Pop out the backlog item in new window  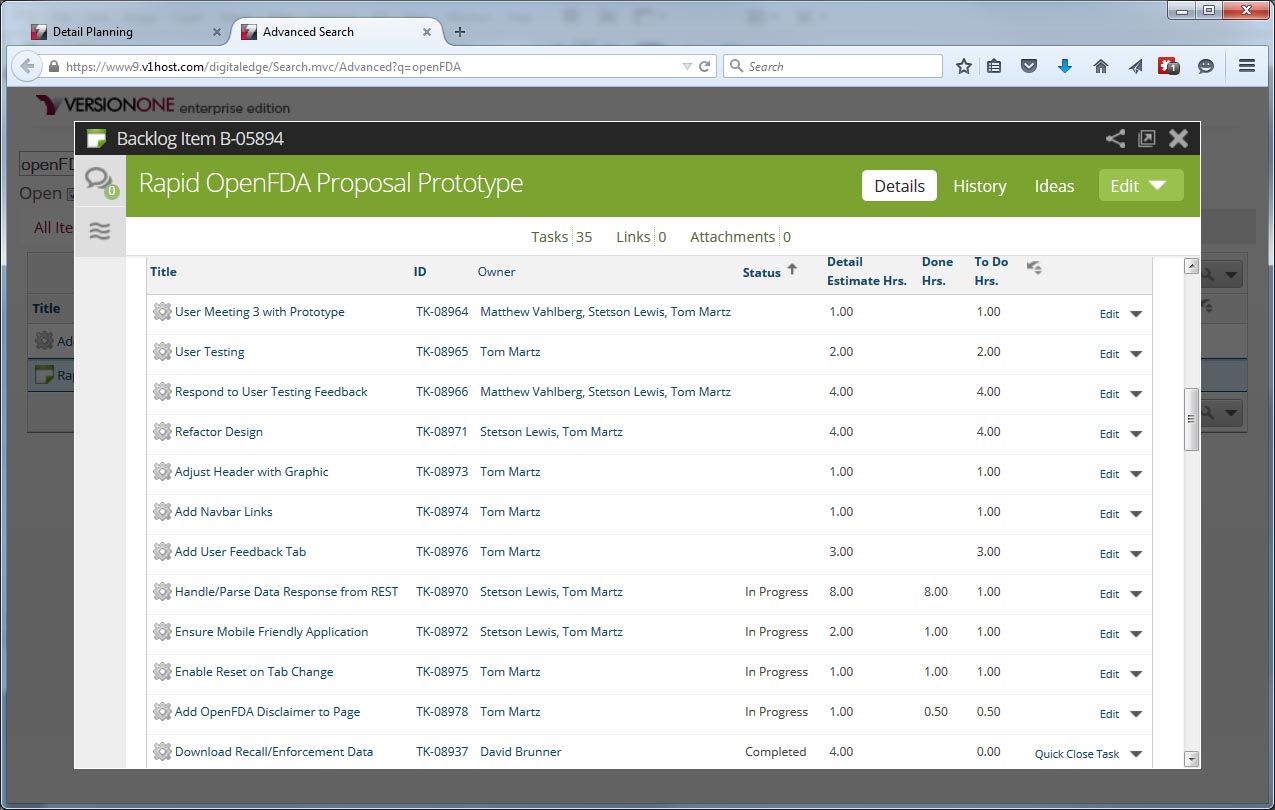(x=1146, y=139)
